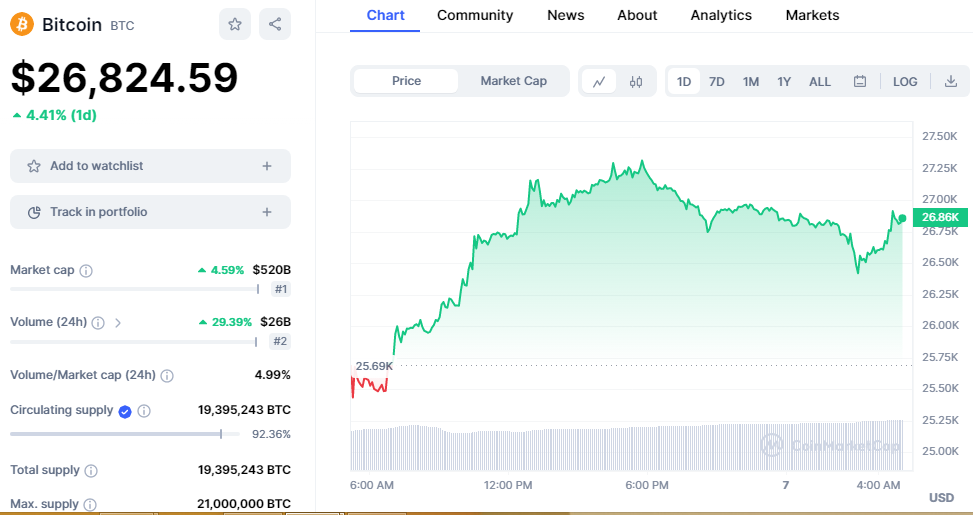Show Volume/Market cap info icon
The width and height of the screenshot is (973, 515).
coord(167,375)
